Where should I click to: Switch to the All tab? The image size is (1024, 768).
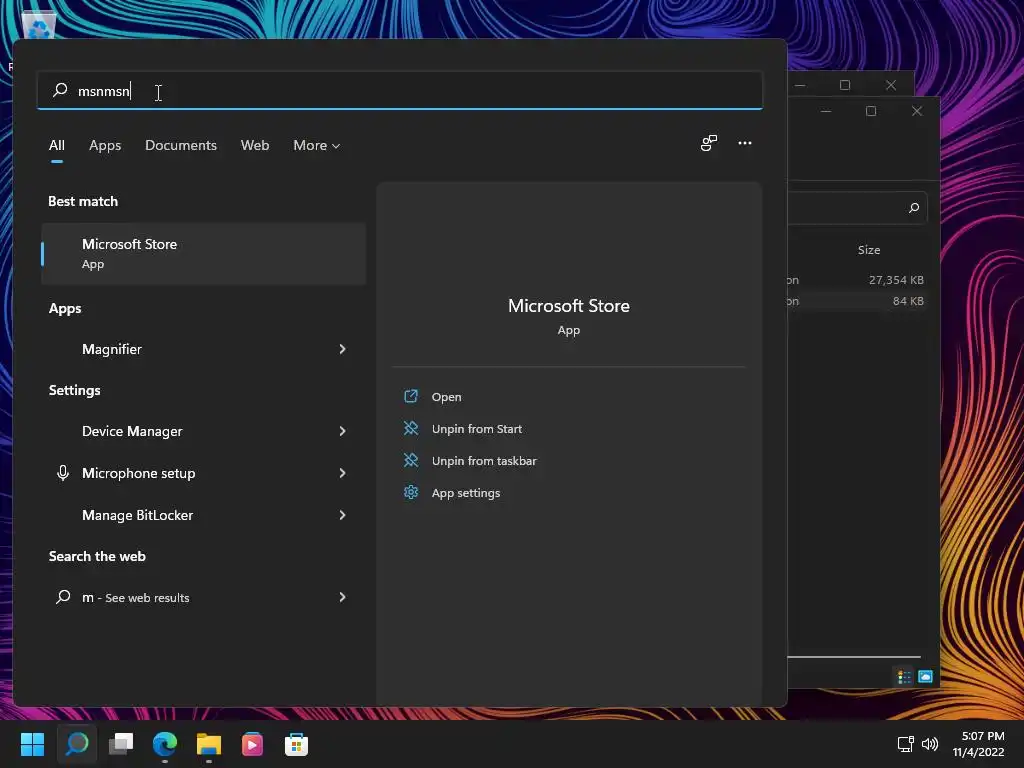pyautogui.click(x=57, y=145)
